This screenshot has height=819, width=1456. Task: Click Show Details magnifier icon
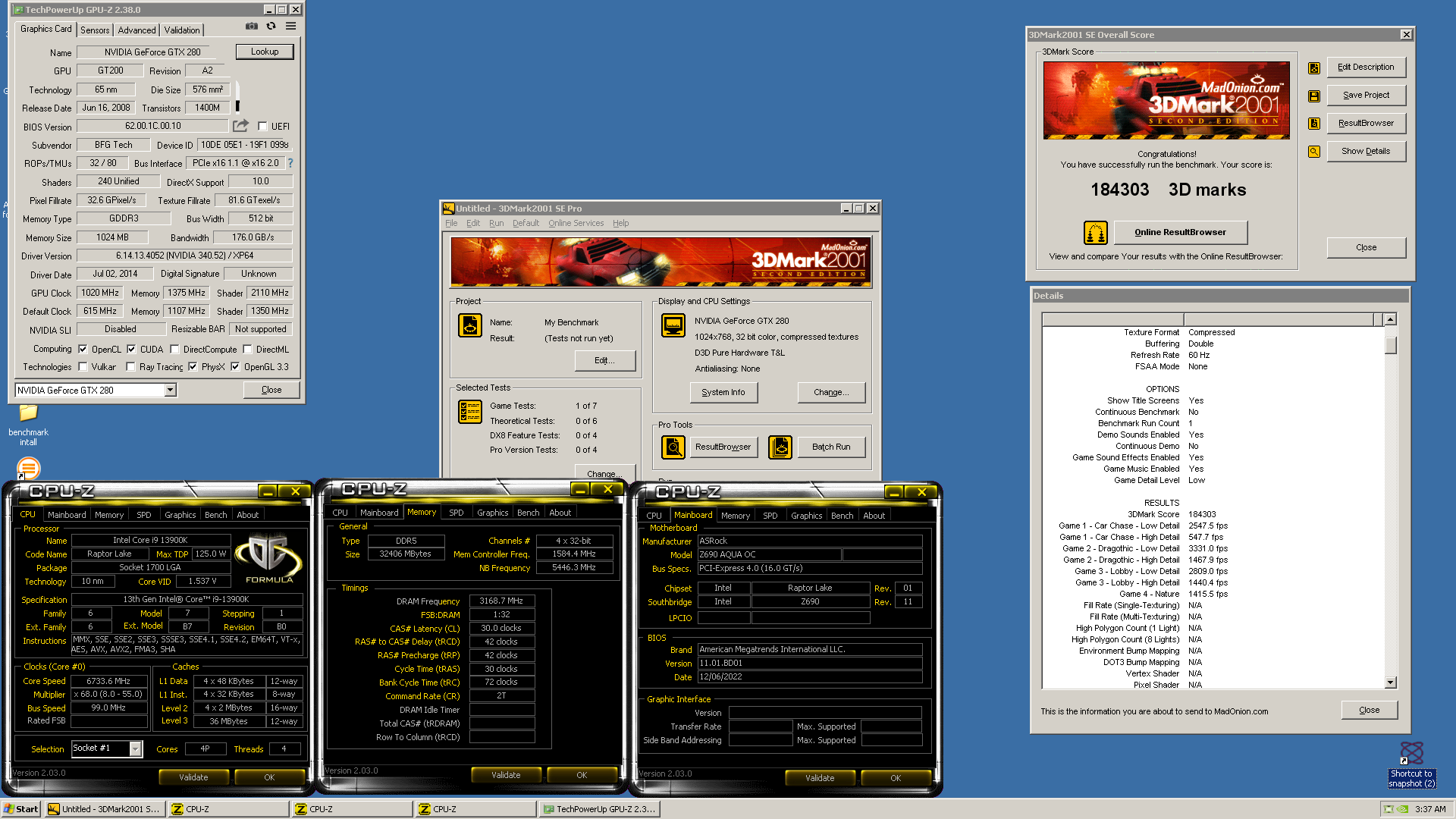[1314, 152]
